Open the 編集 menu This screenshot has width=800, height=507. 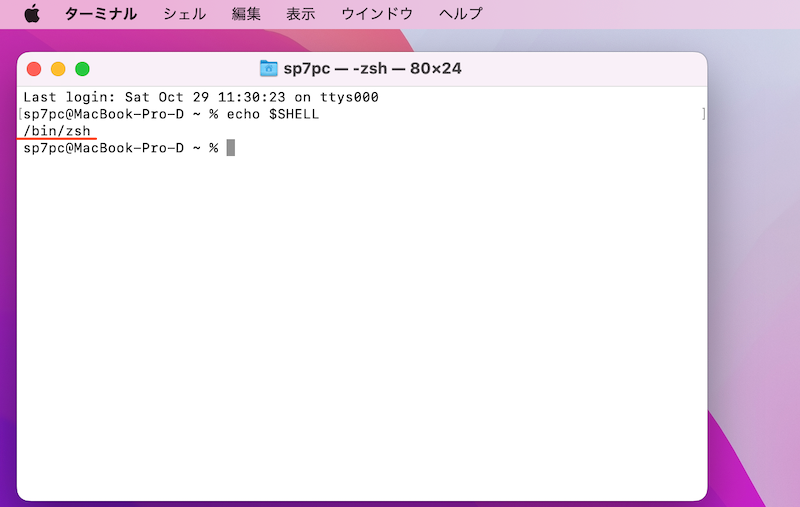click(x=246, y=14)
